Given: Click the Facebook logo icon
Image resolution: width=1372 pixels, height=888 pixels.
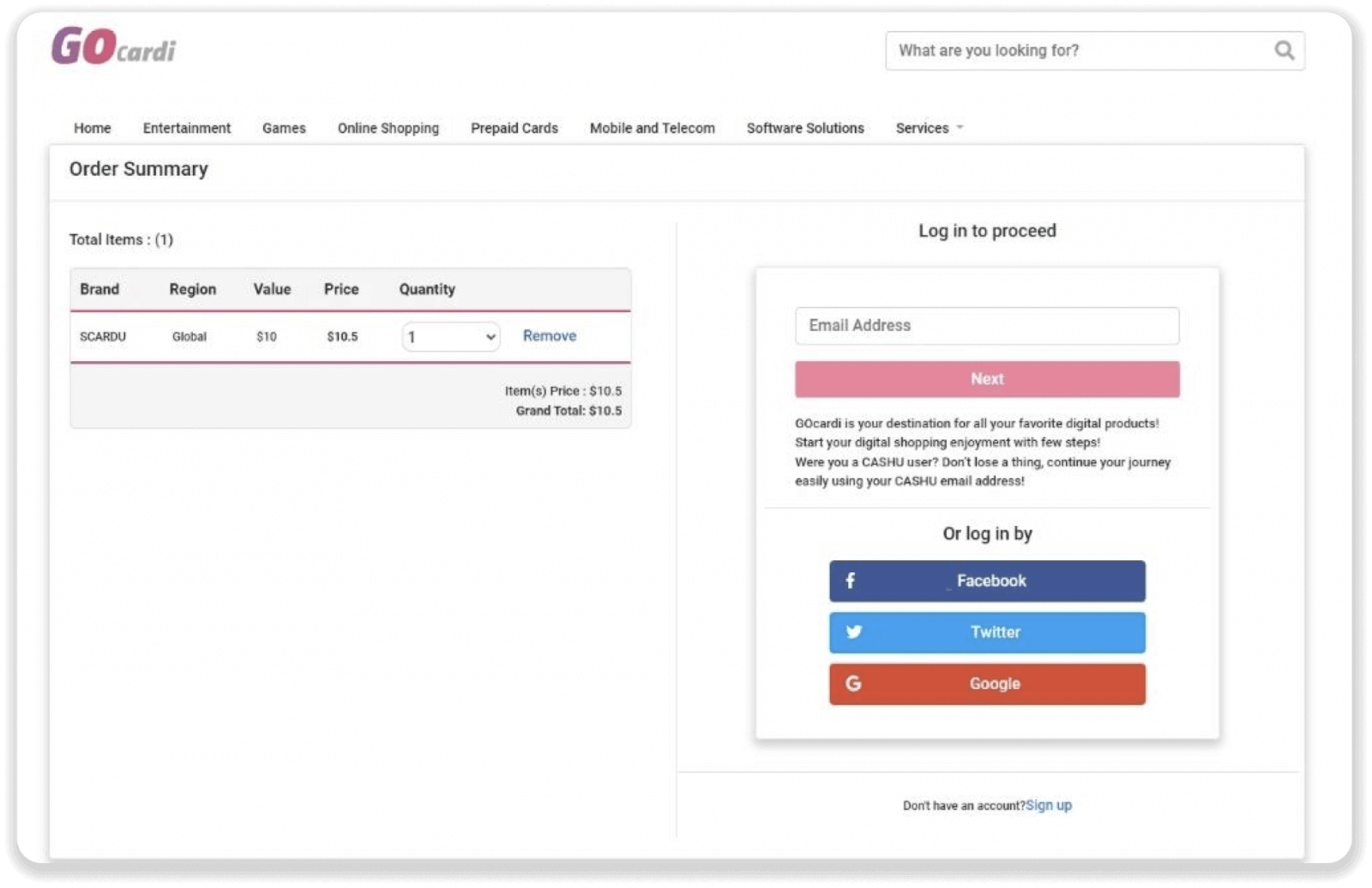Looking at the screenshot, I should pyautogui.click(x=850, y=581).
